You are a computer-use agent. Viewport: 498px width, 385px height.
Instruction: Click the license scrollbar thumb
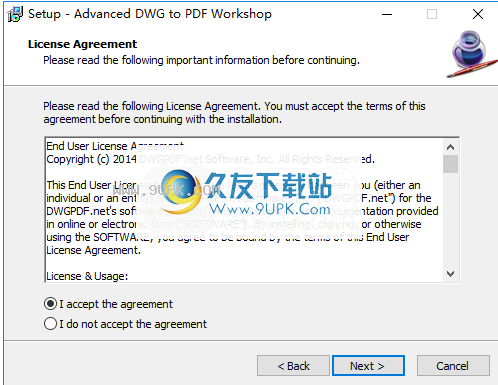450,164
